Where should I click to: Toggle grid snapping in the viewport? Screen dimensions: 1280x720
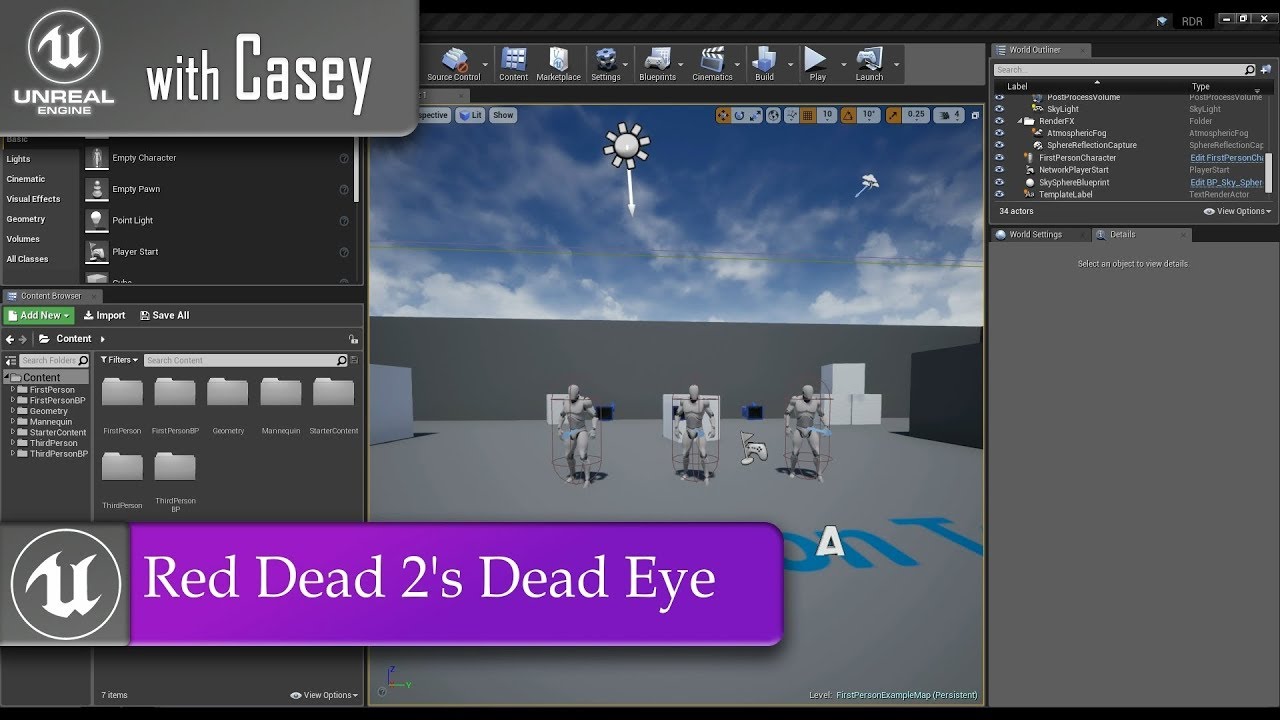pos(809,115)
